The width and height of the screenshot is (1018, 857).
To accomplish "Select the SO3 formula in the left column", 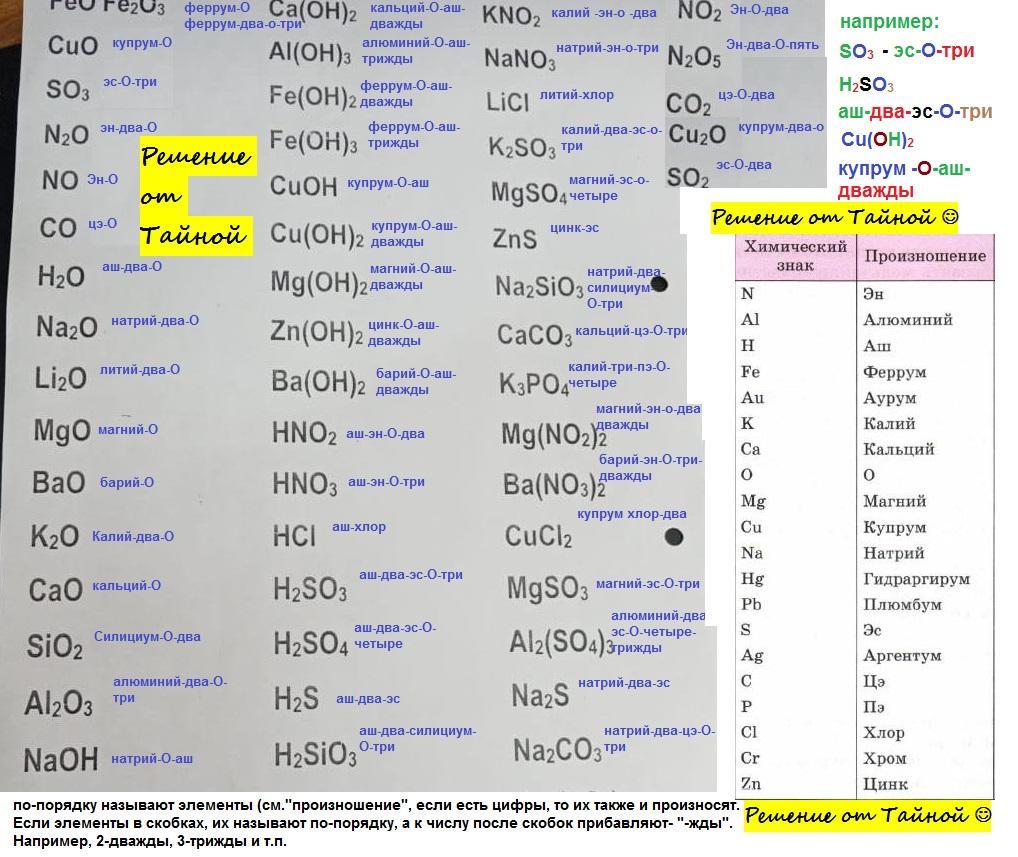I will coord(68,90).
